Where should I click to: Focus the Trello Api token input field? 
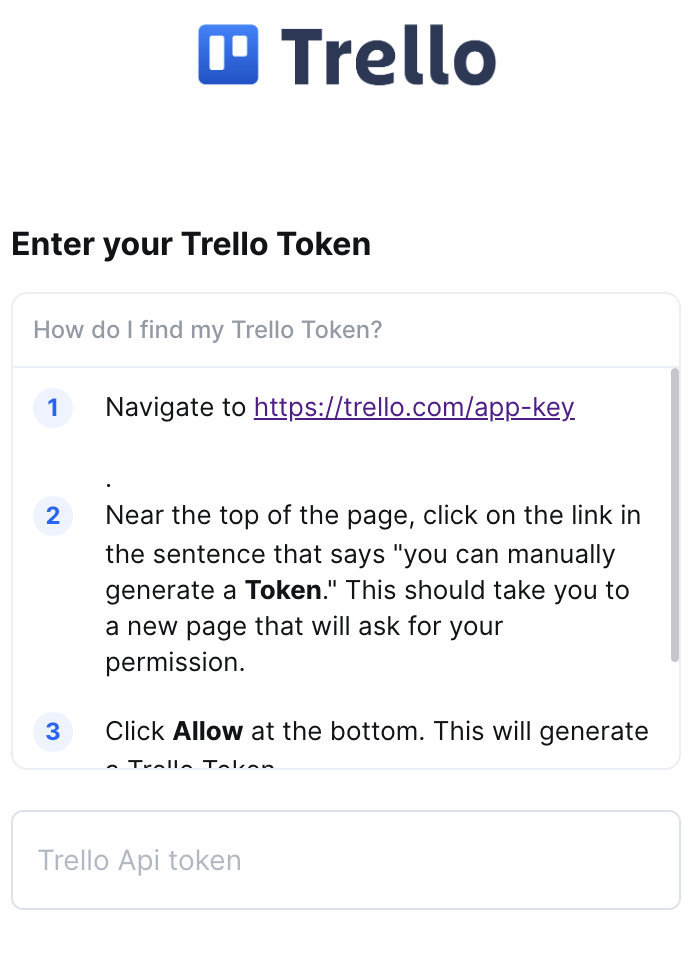[346, 860]
